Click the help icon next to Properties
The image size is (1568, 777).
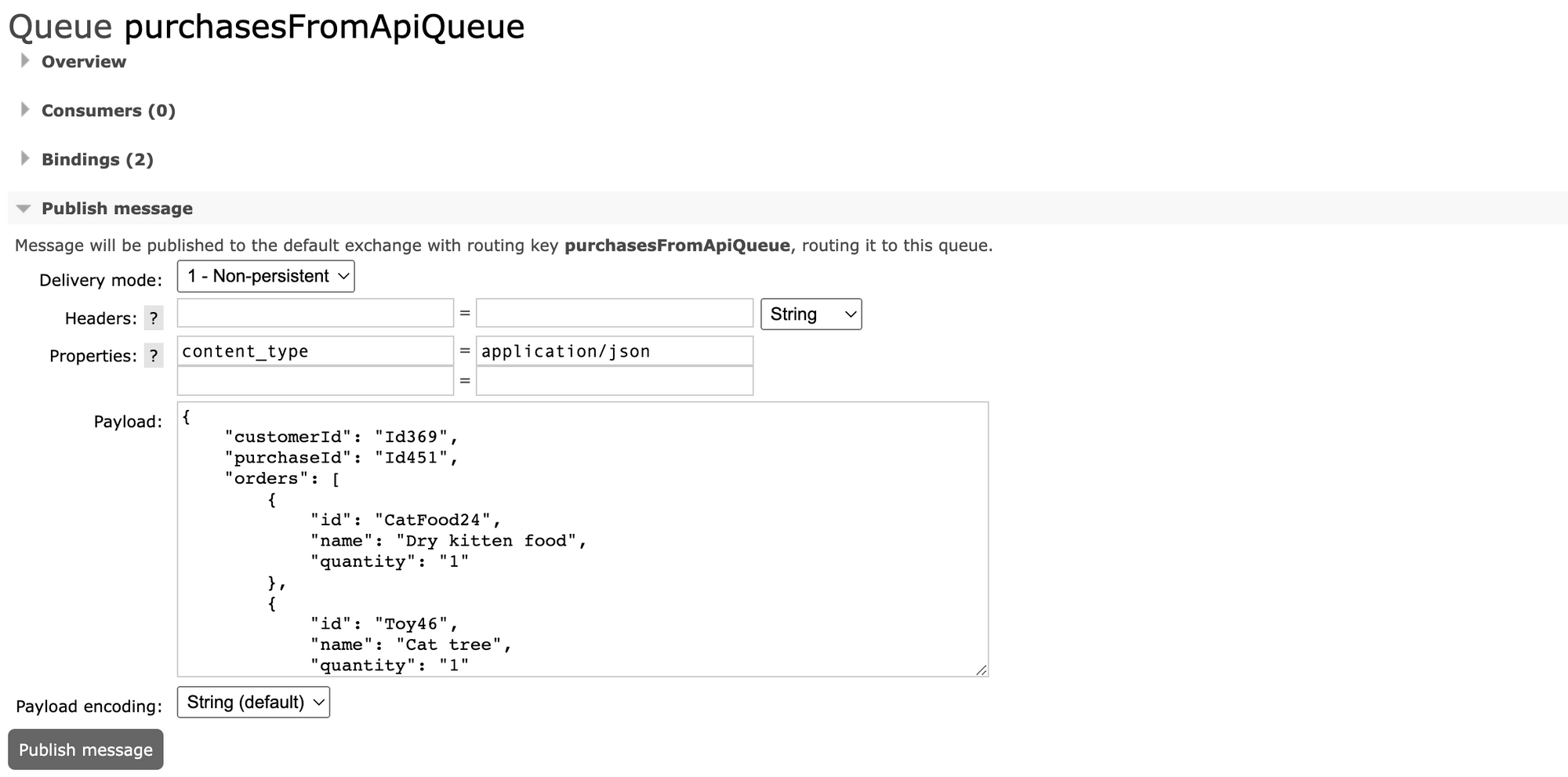pyautogui.click(x=154, y=357)
